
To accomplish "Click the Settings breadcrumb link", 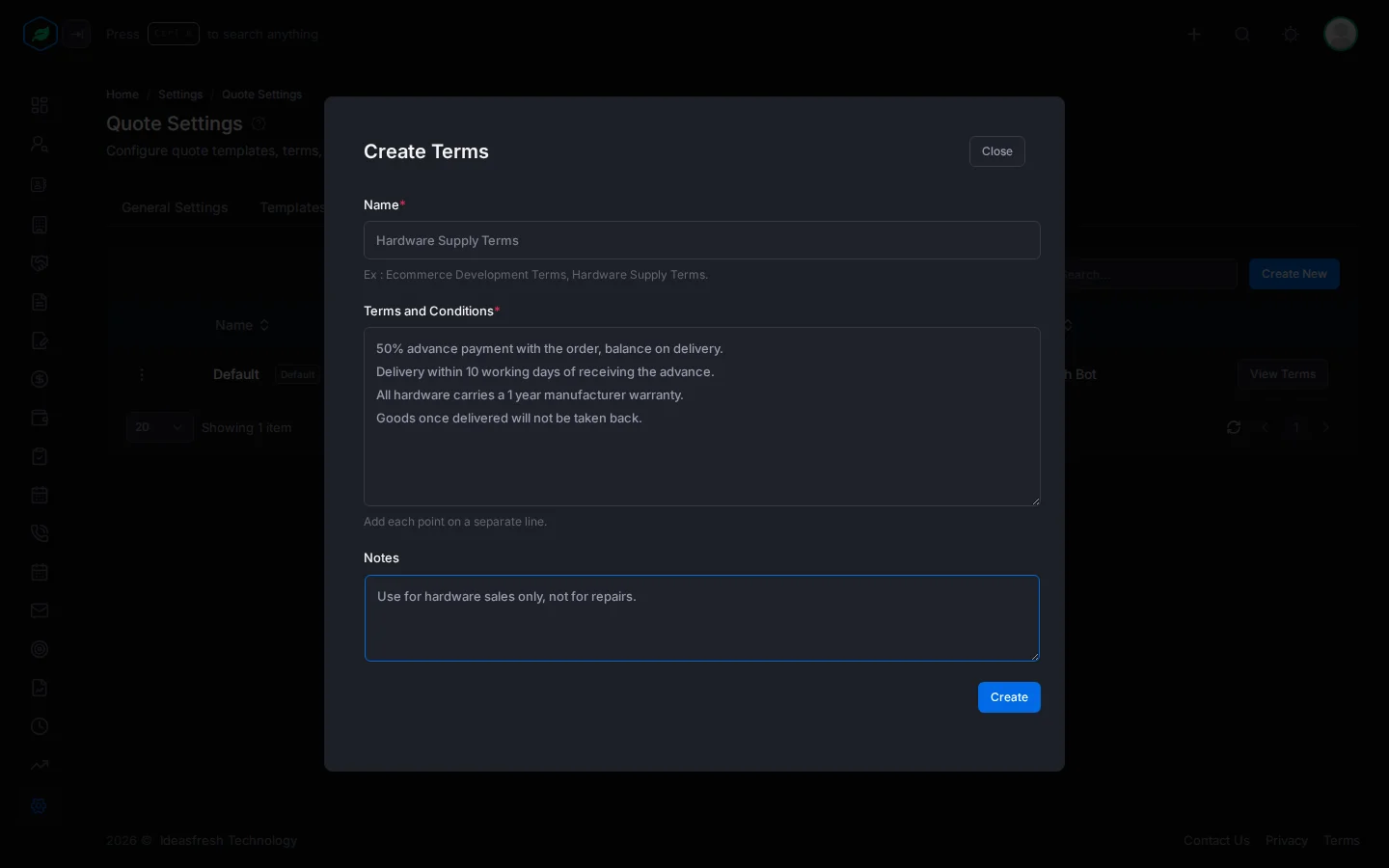I will 180,95.
